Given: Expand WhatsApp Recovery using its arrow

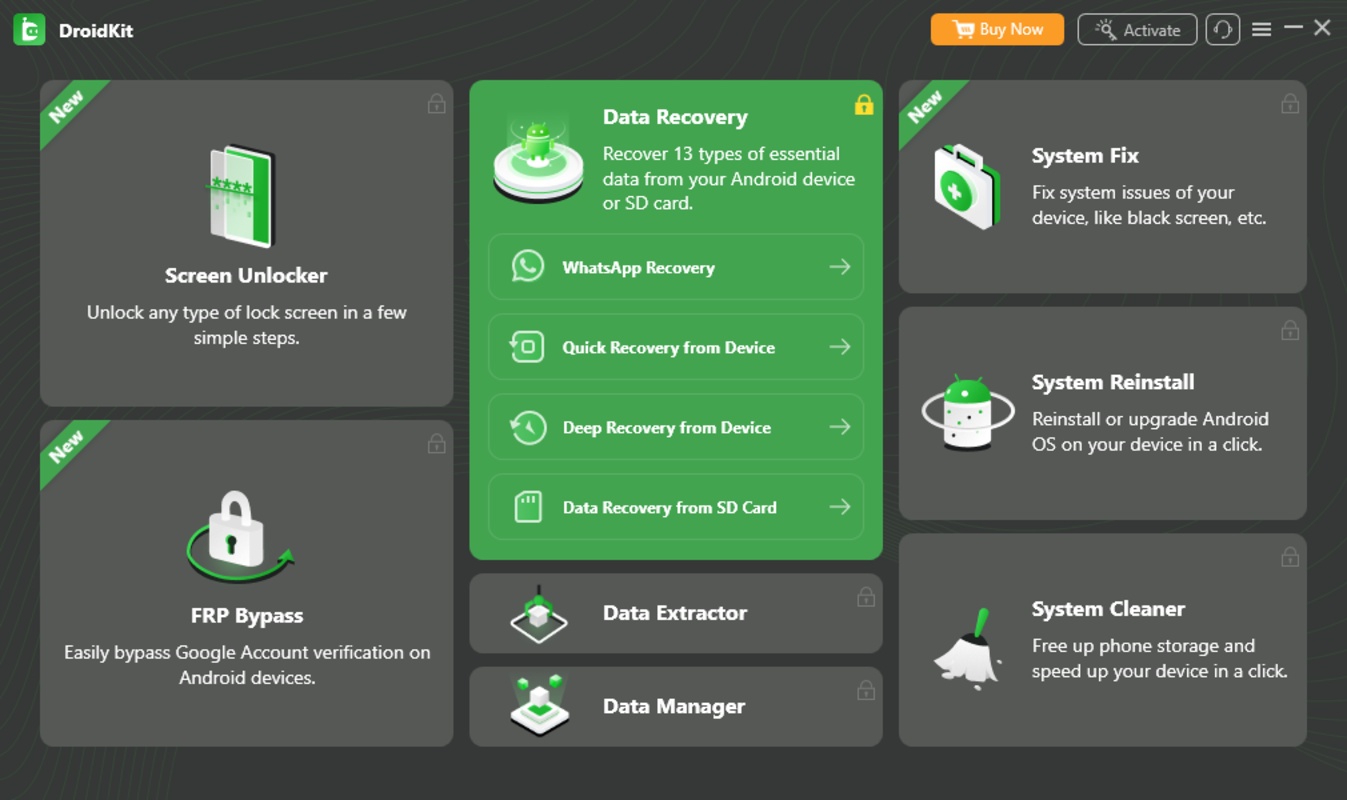Looking at the screenshot, I should (840, 266).
